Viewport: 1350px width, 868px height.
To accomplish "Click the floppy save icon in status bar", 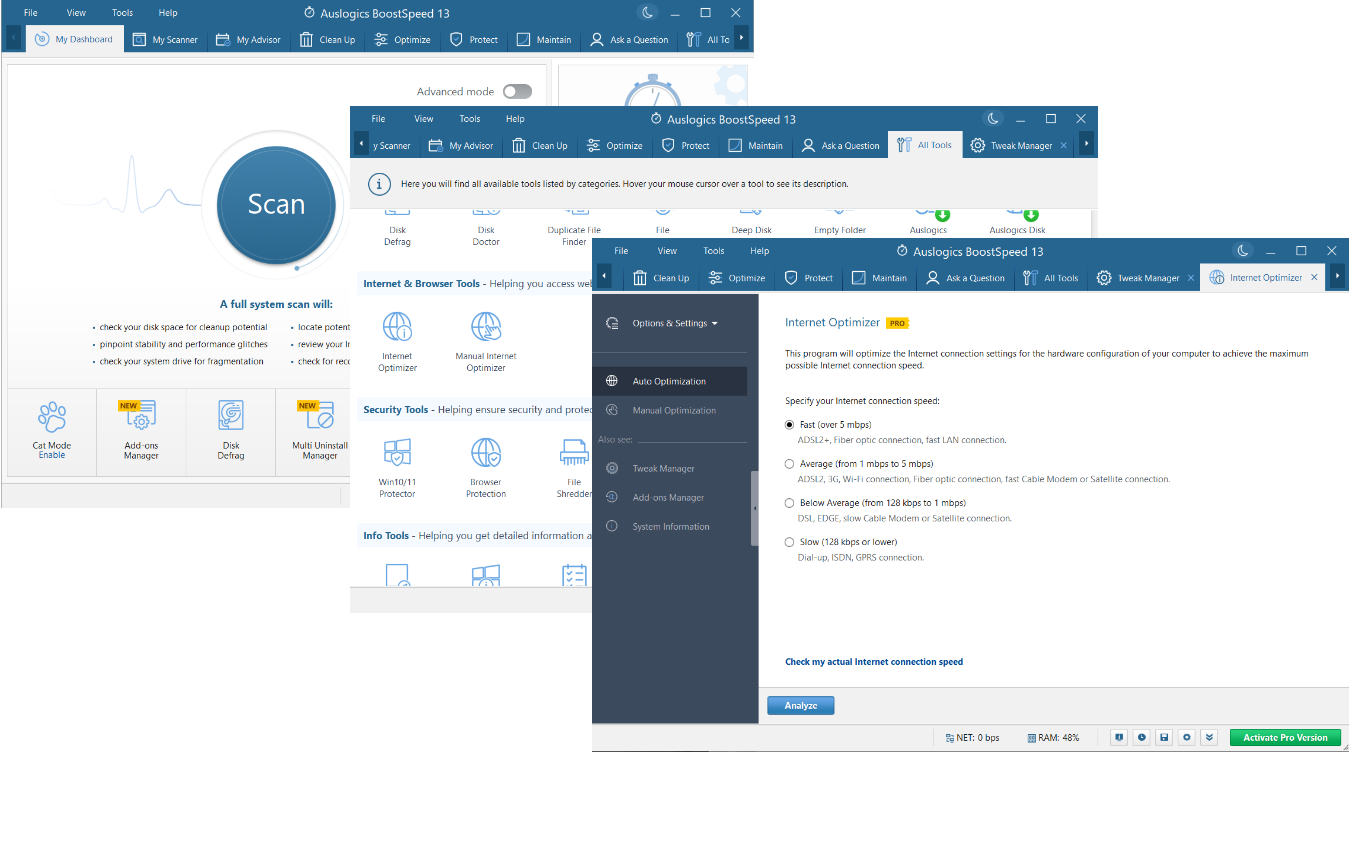I will point(1164,738).
